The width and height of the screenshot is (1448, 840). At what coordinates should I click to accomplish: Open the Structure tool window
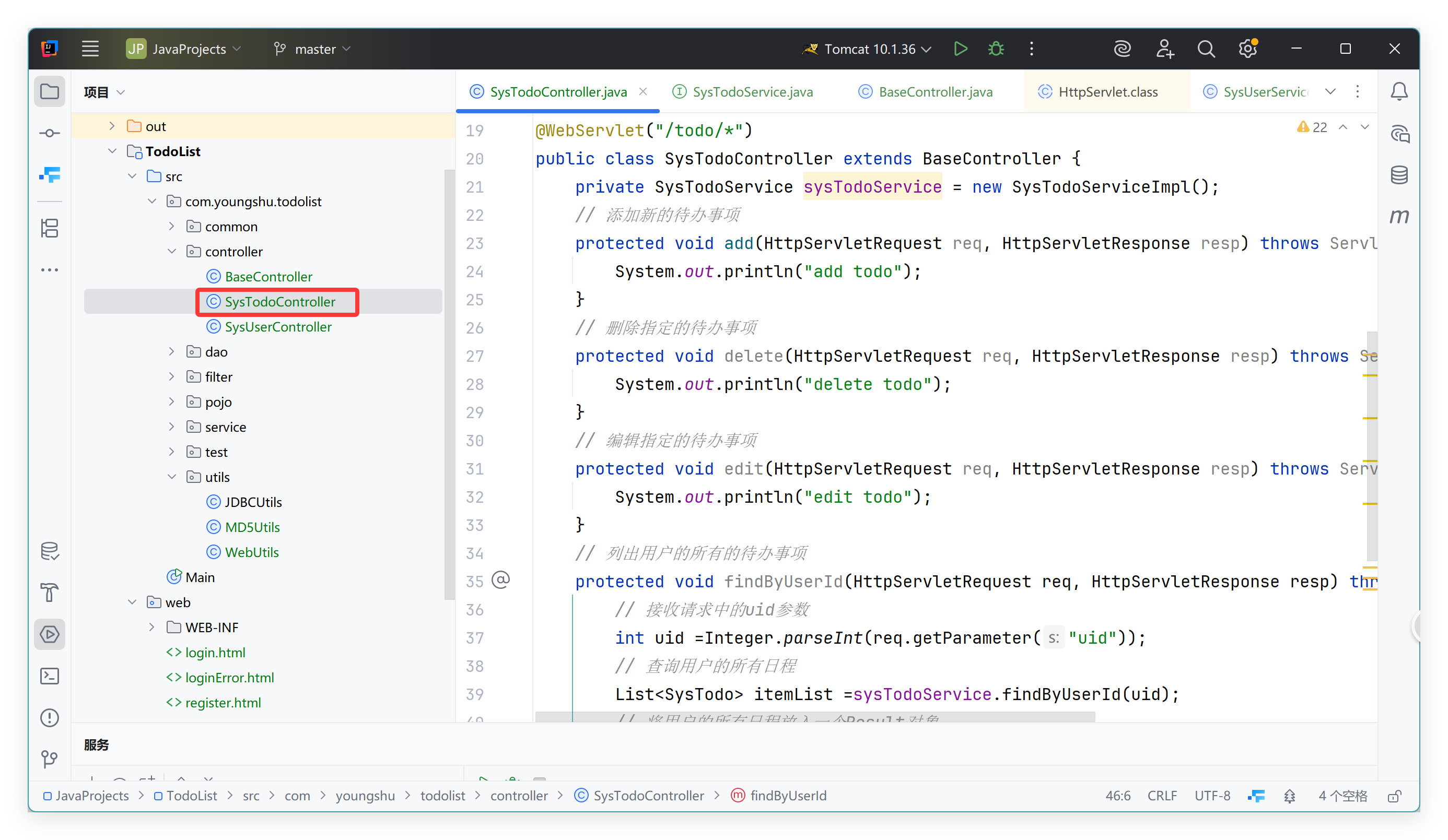(x=50, y=228)
